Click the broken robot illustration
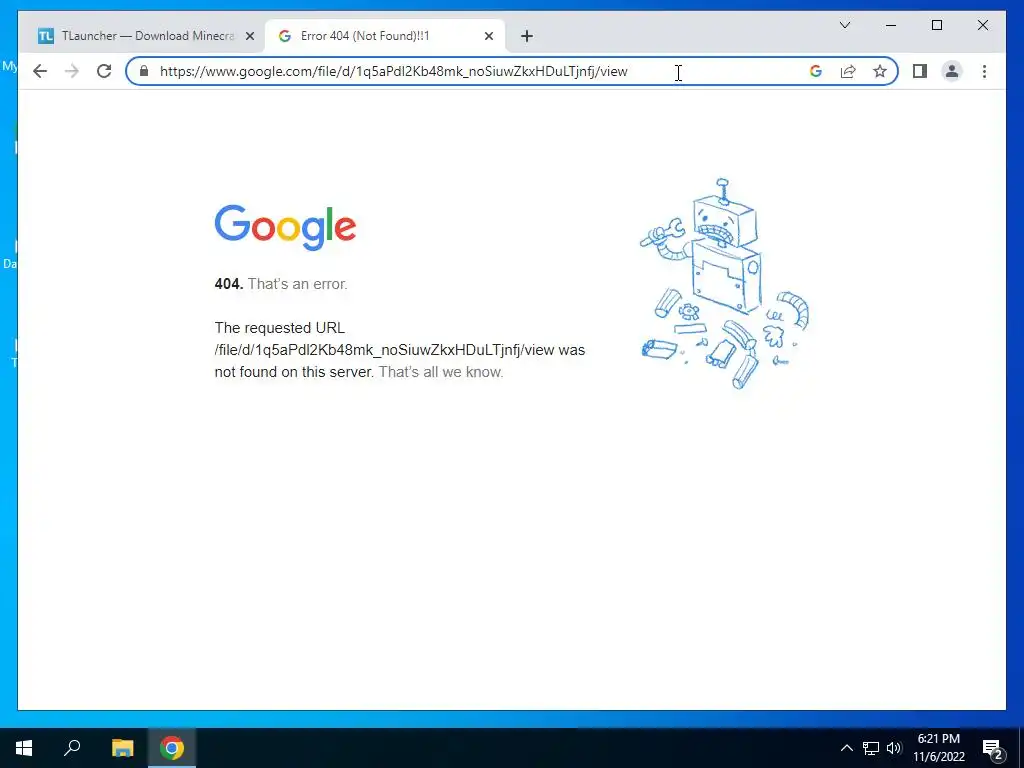Screen dimensions: 1024x768 coord(724,283)
